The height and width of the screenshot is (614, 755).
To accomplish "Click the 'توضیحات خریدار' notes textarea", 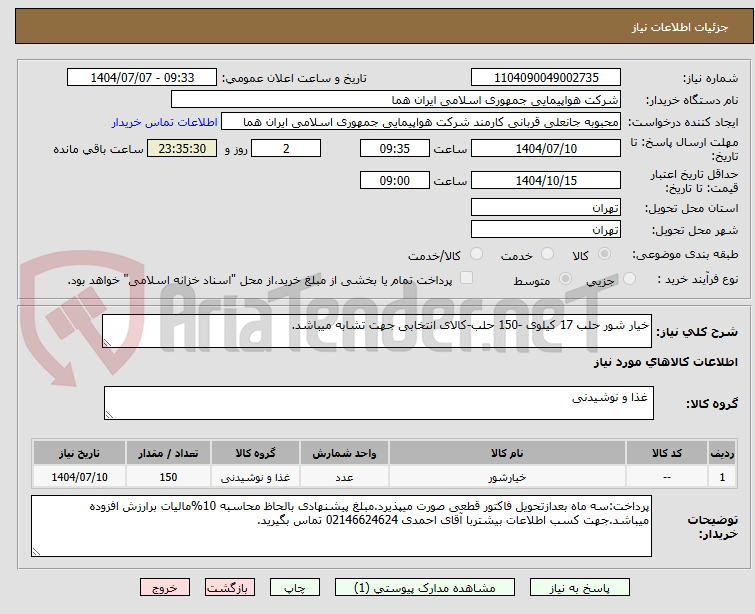I will (341, 526).
